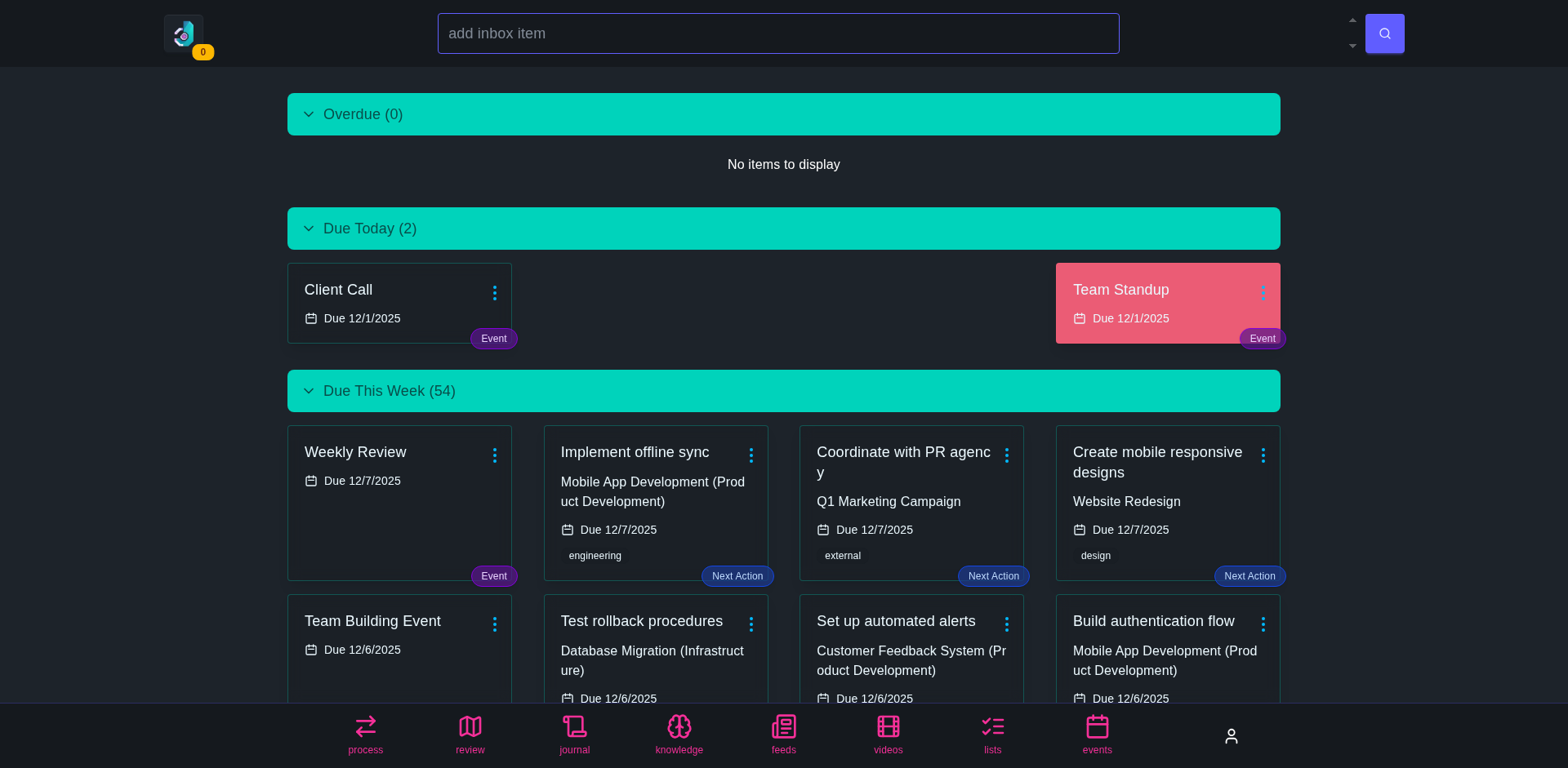Click the app logo with the 0 badge
The image size is (1568, 768).
(183, 34)
